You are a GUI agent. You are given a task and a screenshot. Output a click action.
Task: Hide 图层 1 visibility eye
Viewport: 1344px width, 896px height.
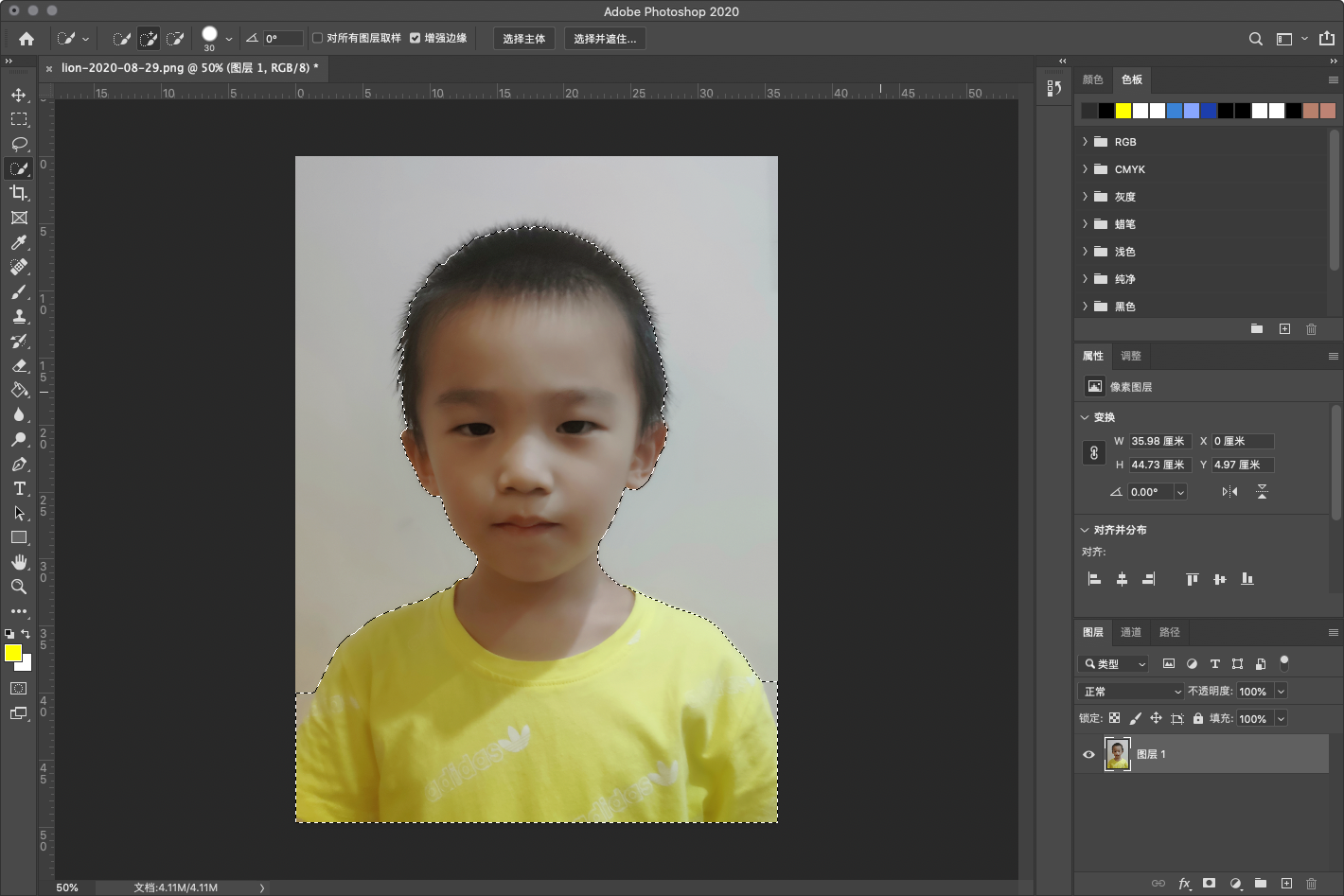(1088, 754)
